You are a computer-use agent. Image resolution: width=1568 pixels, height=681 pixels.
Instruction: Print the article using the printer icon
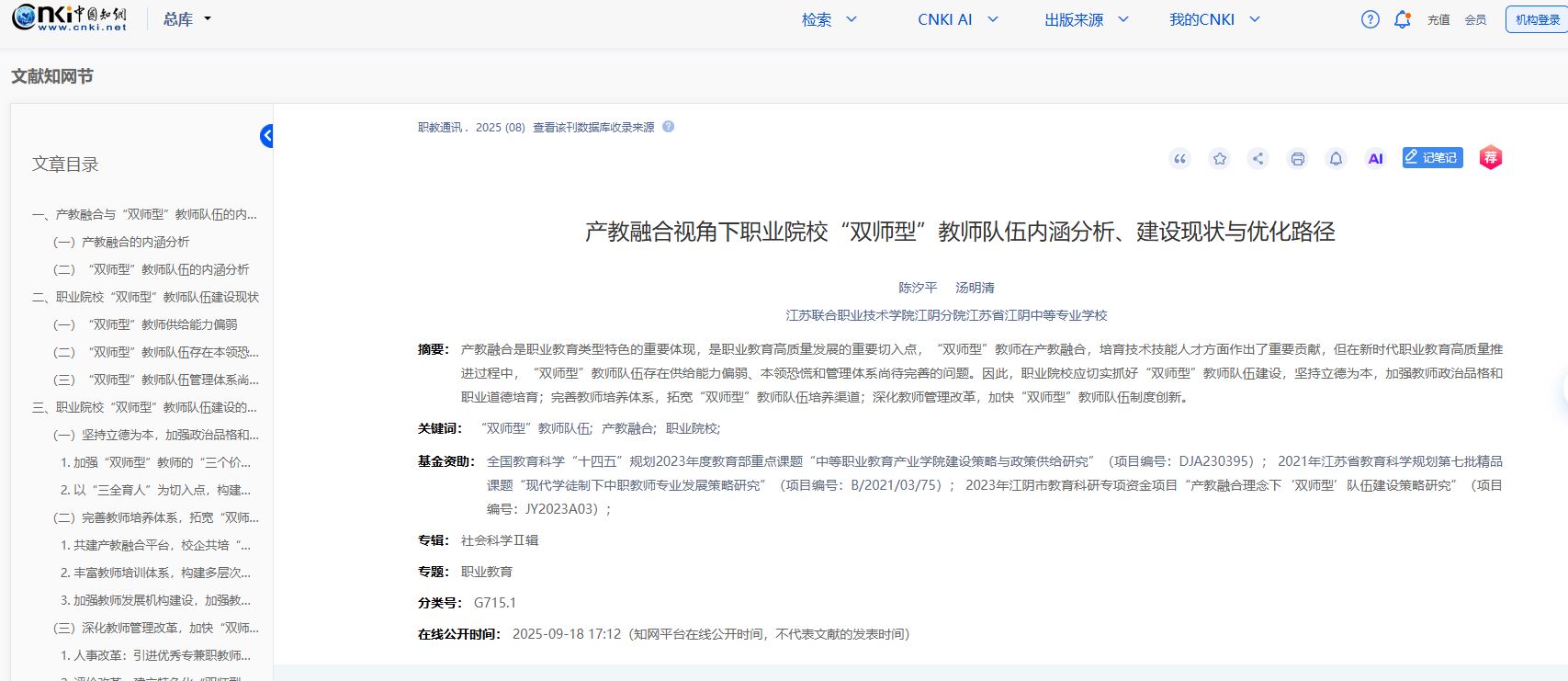(x=1297, y=159)
